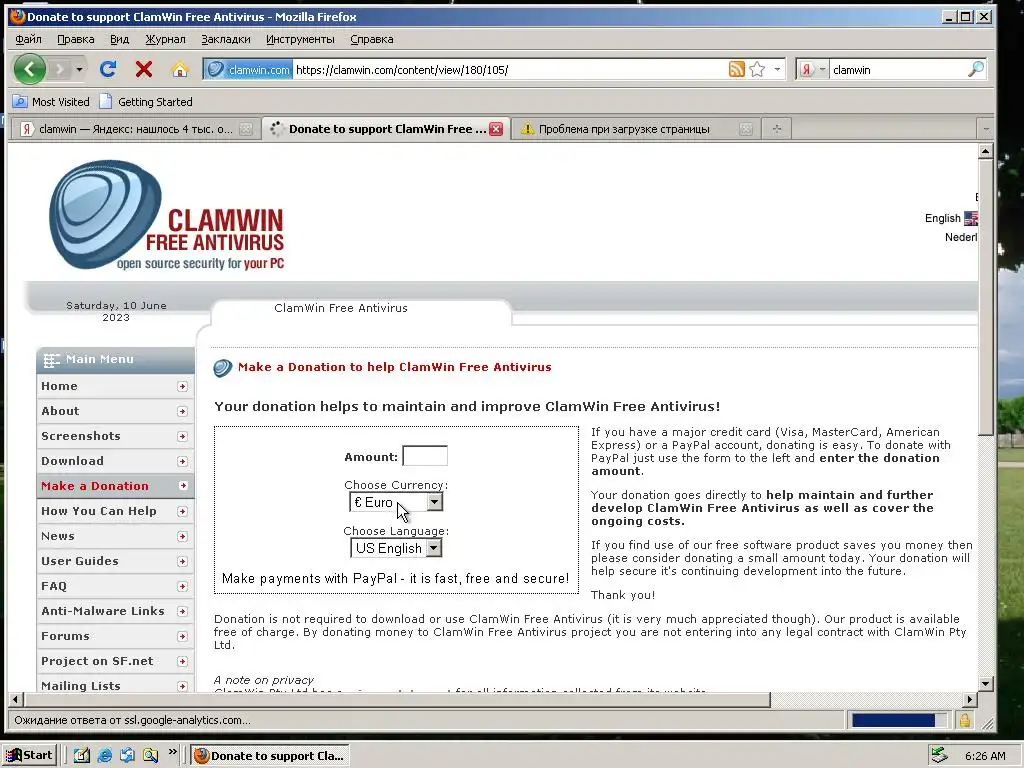Open Make a Donation menu item
The image size is (1024, 768).
tap(115, 486)
